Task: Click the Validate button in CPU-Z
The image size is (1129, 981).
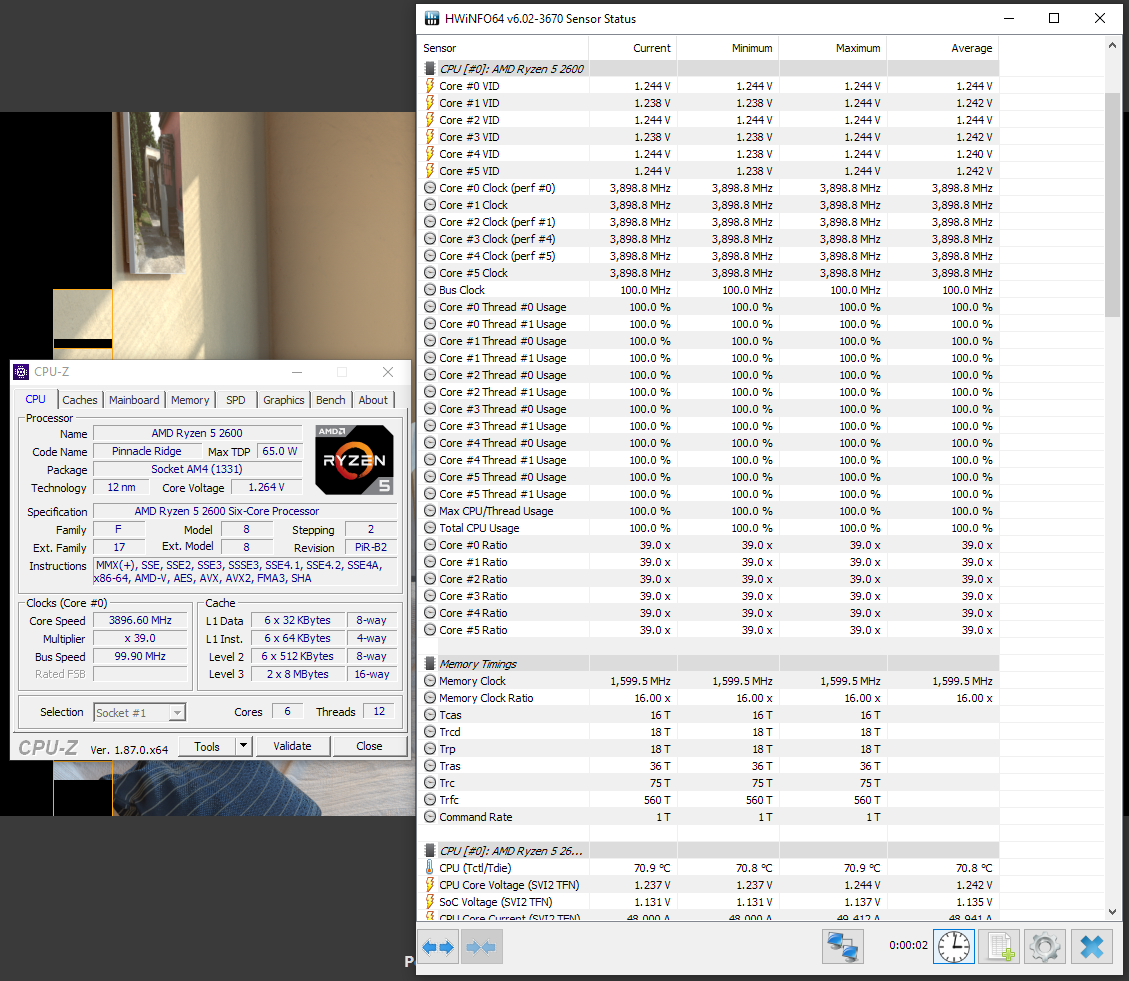Action: coord(292,746)
